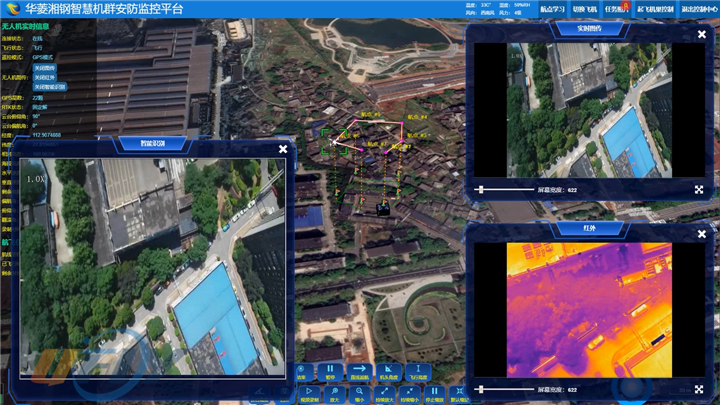Click the 无人机实时信息 heading
Screen dimensions: 720x405
(25, 26)
